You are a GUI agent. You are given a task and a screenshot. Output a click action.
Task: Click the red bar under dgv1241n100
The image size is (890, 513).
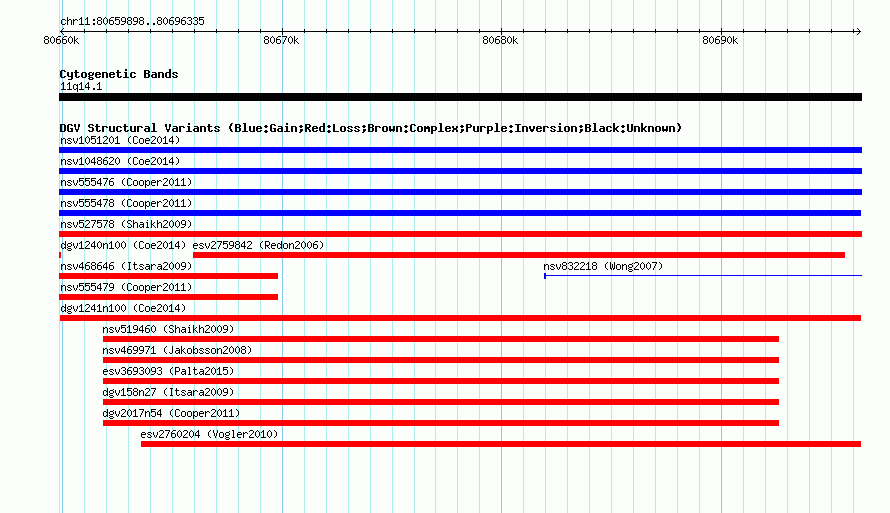460,318
